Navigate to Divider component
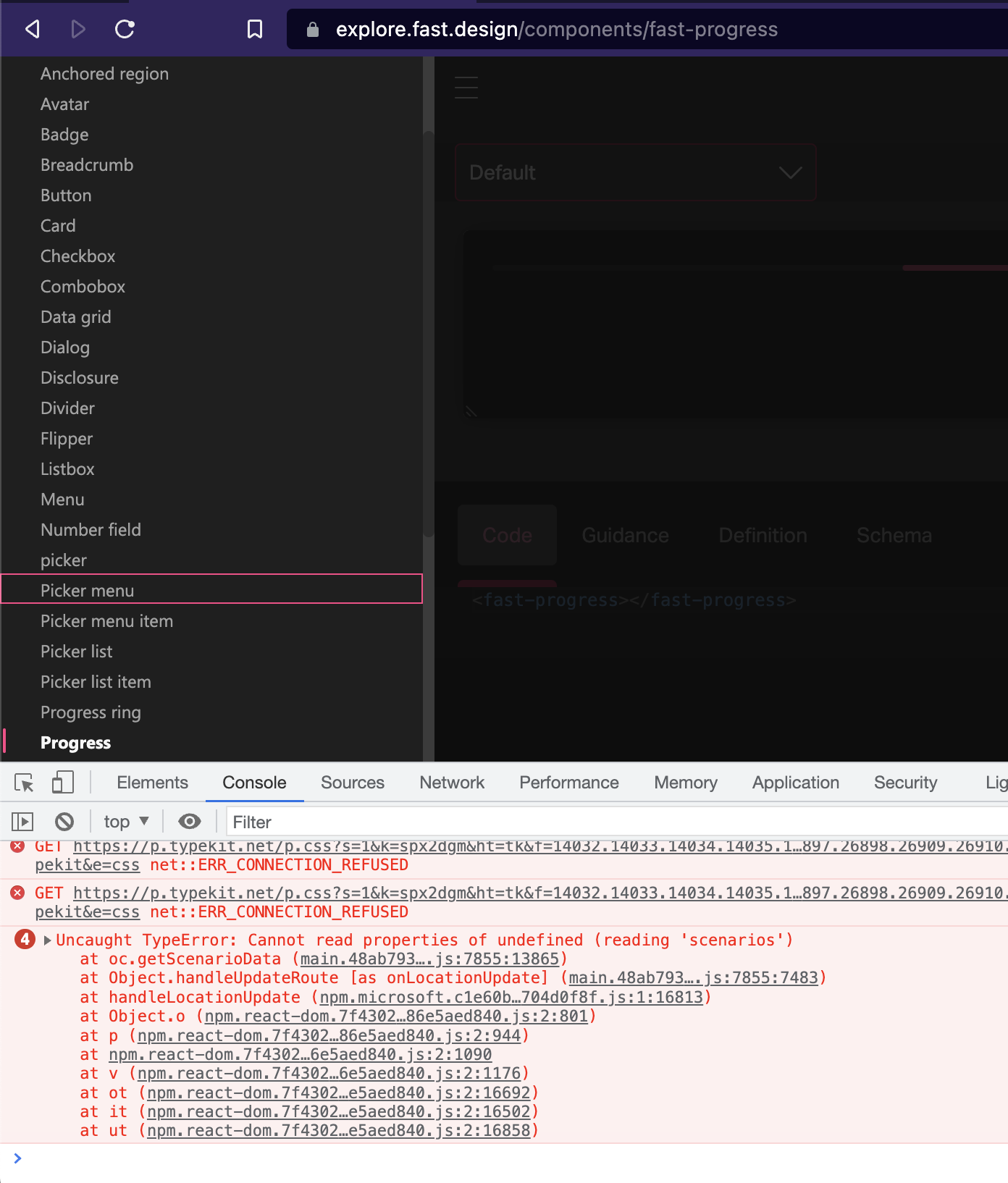This screenshot has height=1183, width=1008. point(67,408)
